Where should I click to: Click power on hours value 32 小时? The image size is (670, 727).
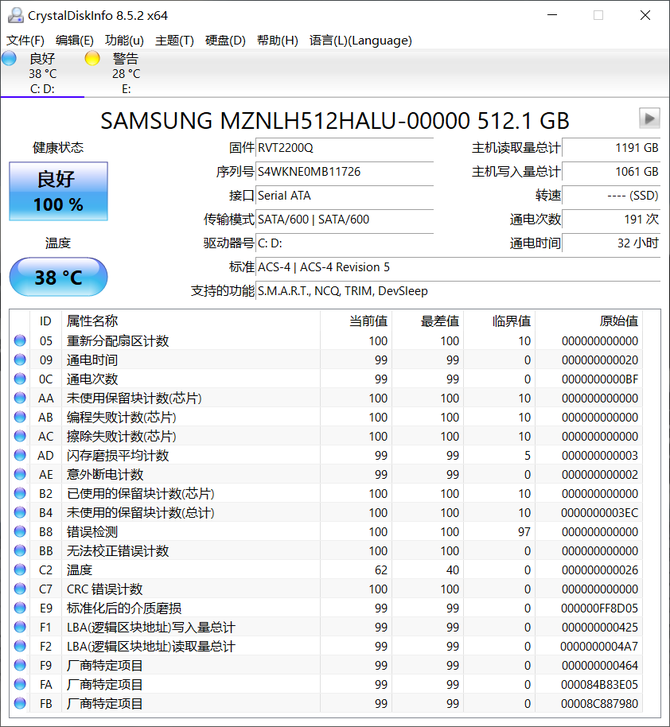pos(611,243)
